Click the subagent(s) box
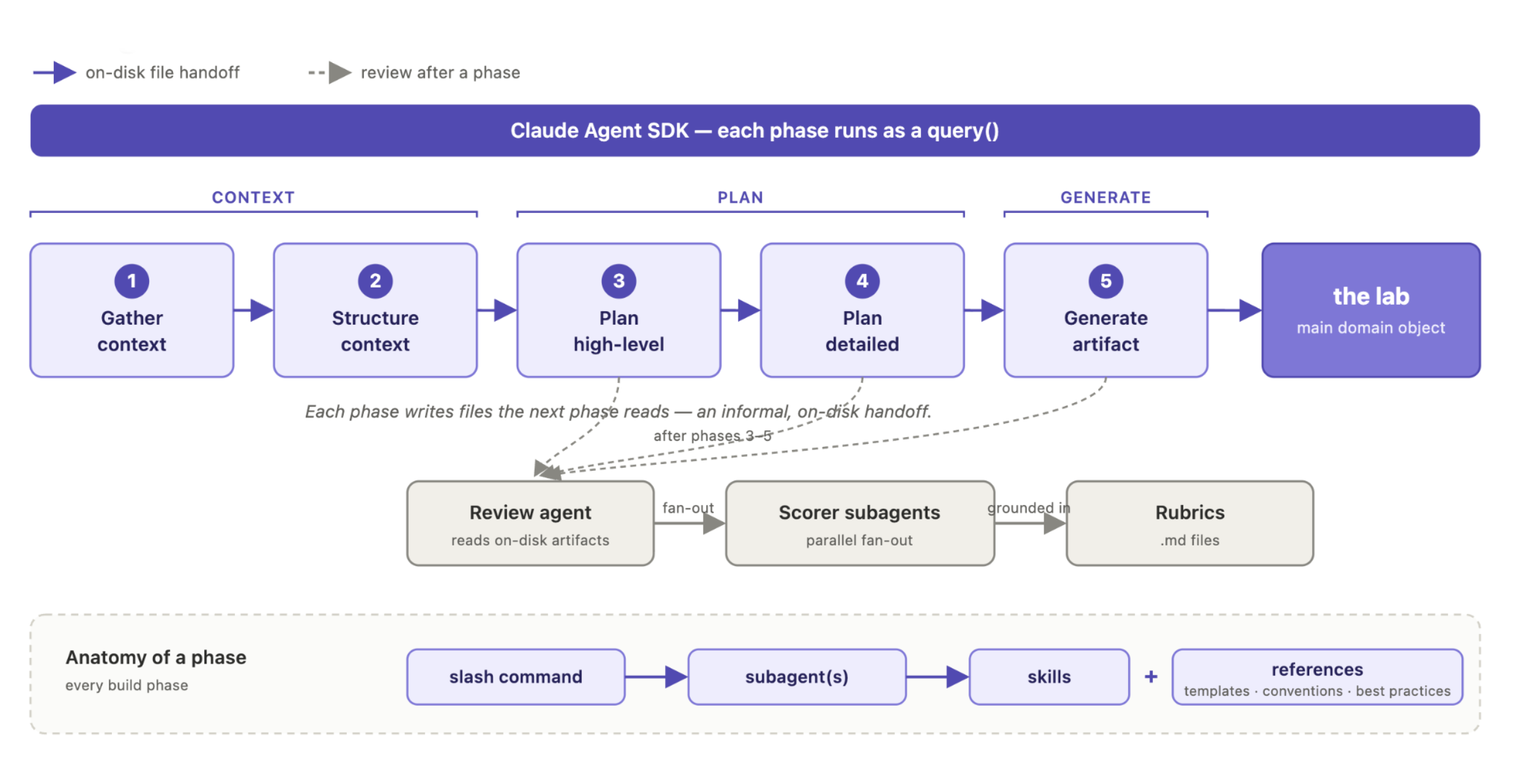1527x784 pixels. (x=797, y=677)
